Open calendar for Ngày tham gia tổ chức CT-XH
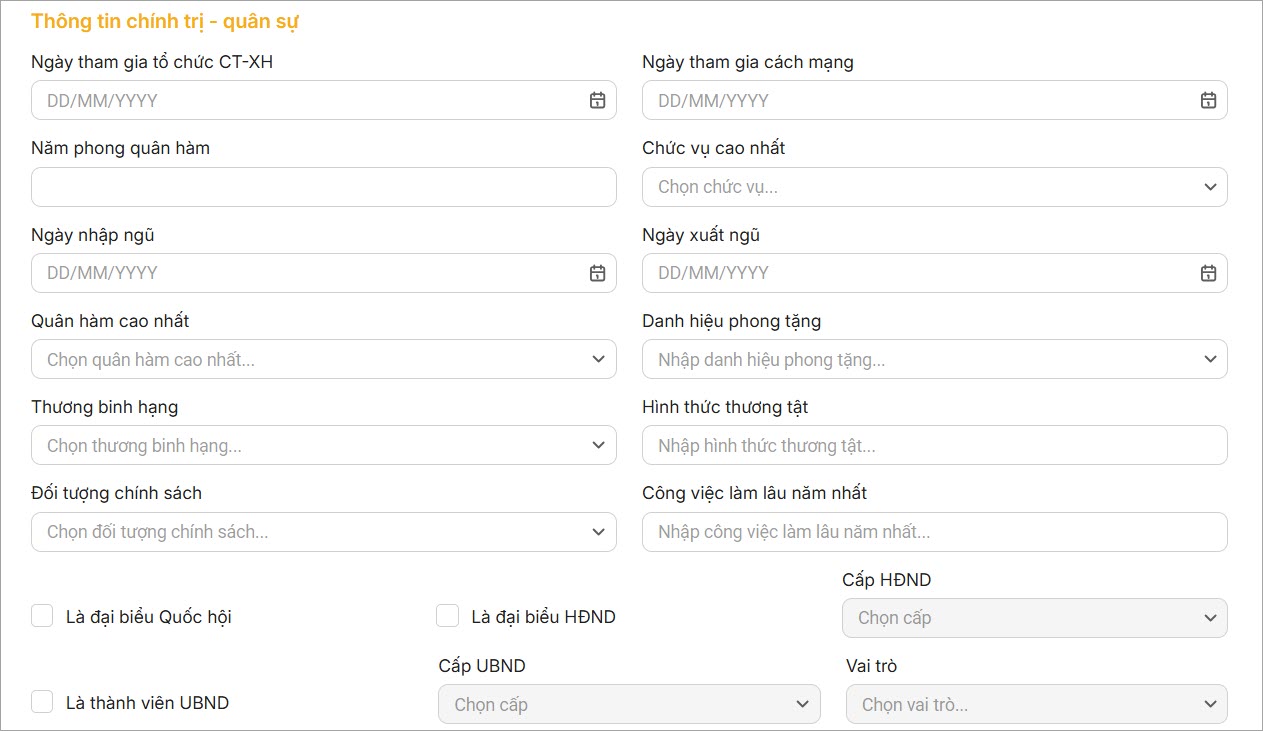The image size is (1263, 731). [597, 100]
